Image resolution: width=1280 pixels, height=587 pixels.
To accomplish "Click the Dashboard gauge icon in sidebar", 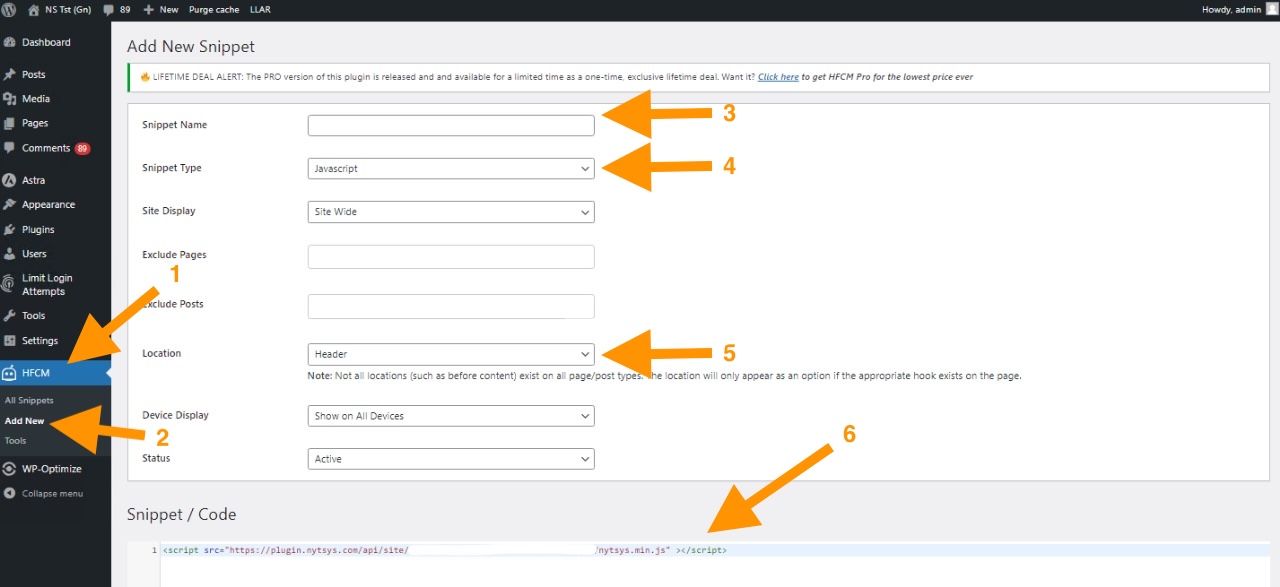I will 10,43.
